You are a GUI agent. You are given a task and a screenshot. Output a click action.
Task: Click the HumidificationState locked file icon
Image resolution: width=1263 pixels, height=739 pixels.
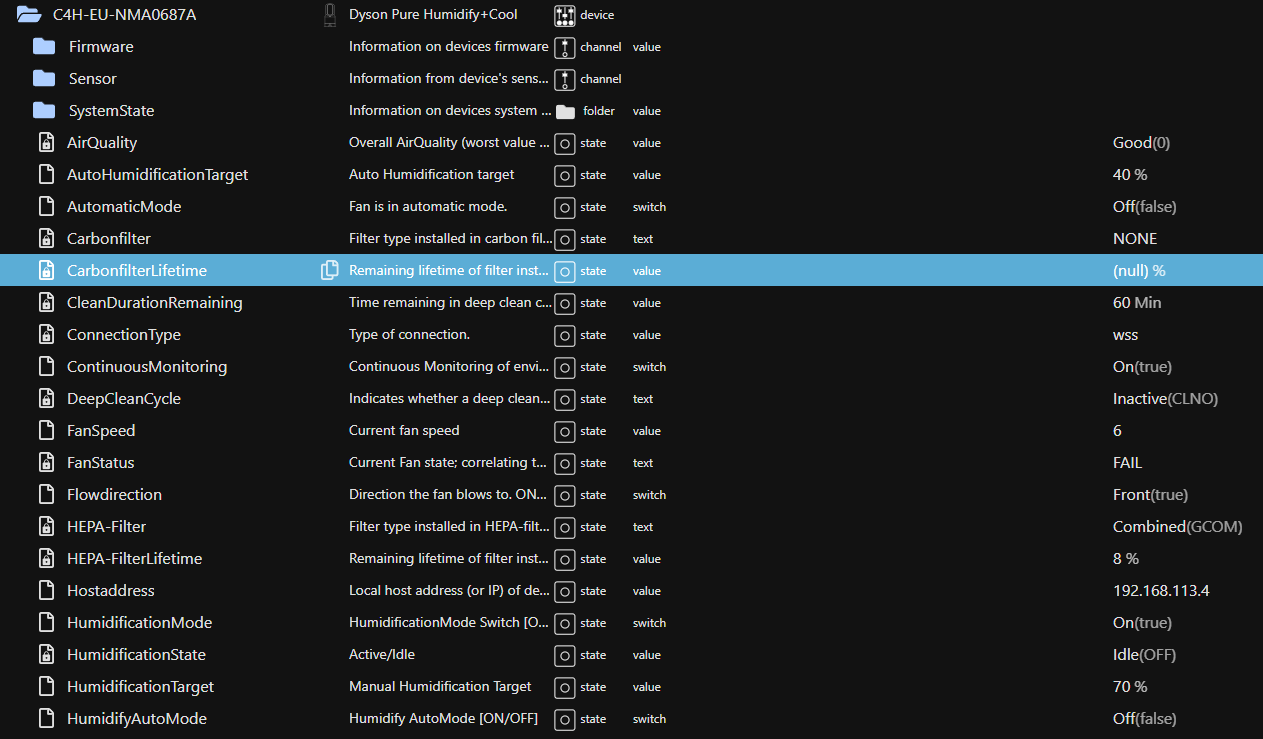(46, 655)
